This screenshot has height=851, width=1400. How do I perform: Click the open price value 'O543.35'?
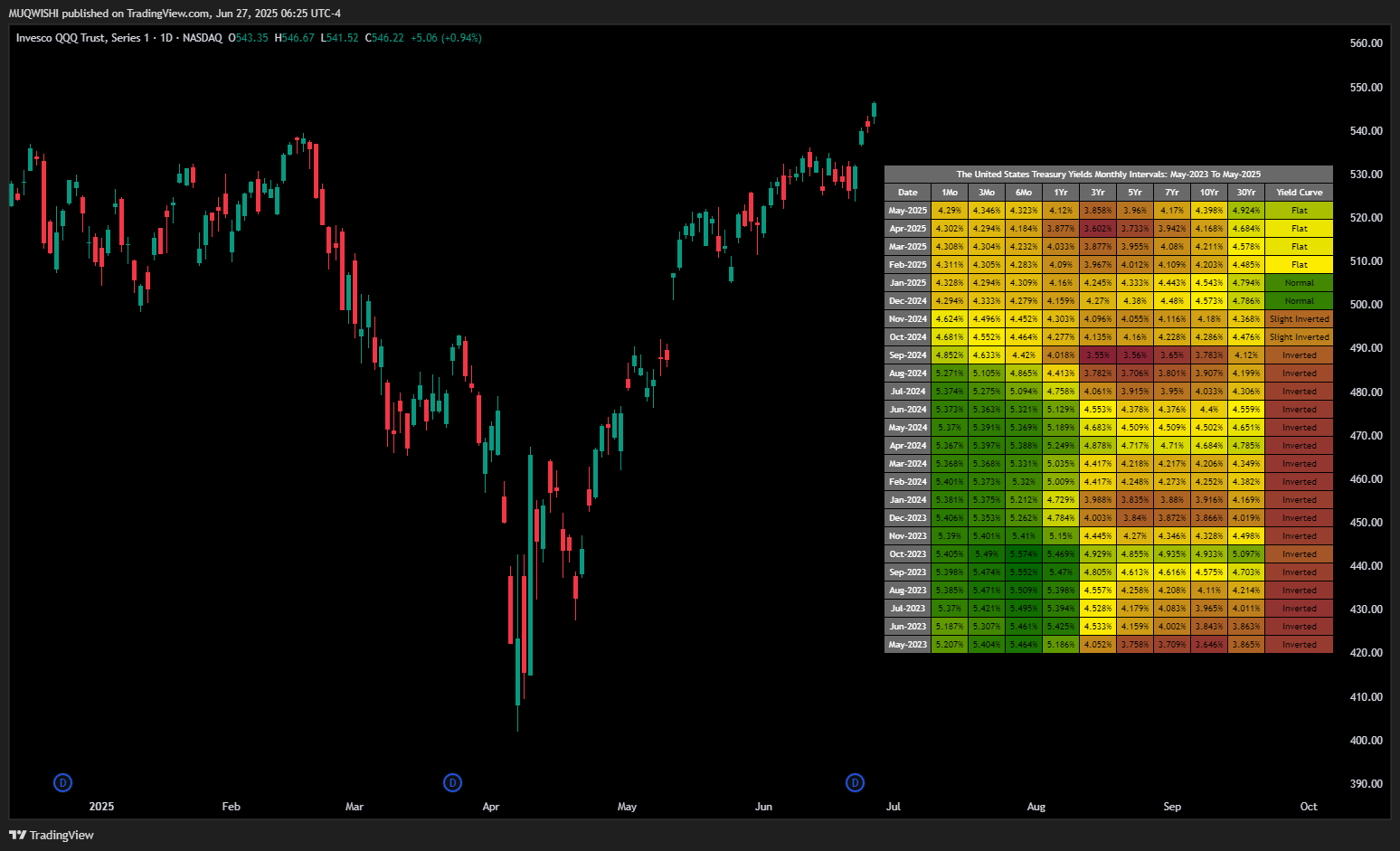click(248, 38)
